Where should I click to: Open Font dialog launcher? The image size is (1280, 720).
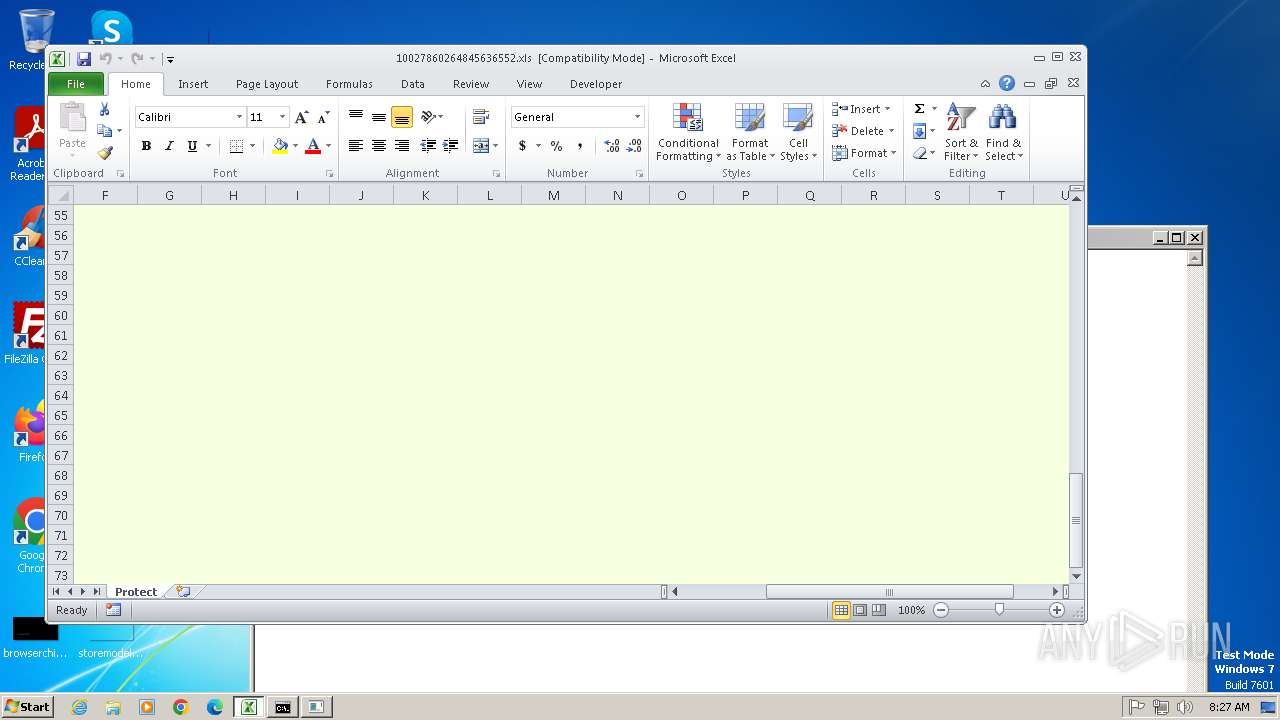329,174
